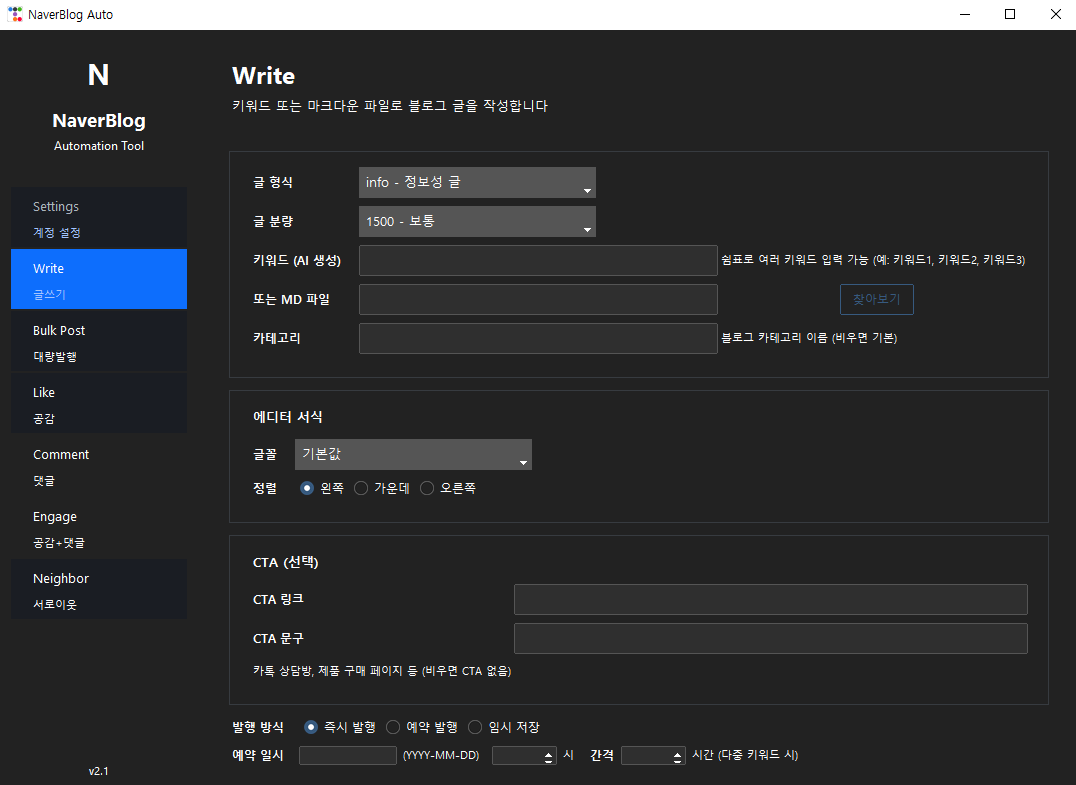Click the (YYYY-MM-DD) format hint
Screen dimensions: 1076x785
tap(441, 755)
